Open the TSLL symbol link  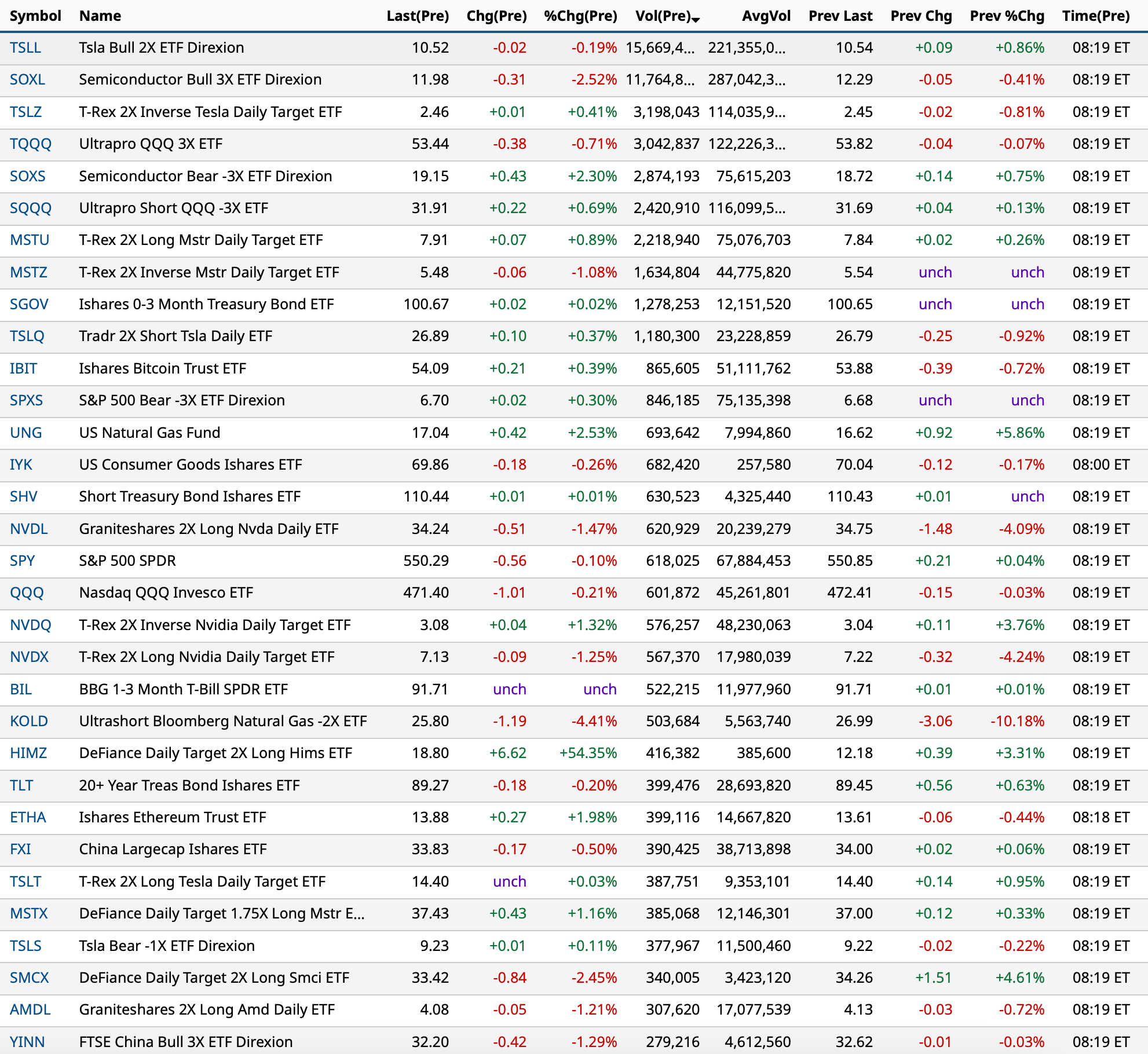(x=25, y=48)
